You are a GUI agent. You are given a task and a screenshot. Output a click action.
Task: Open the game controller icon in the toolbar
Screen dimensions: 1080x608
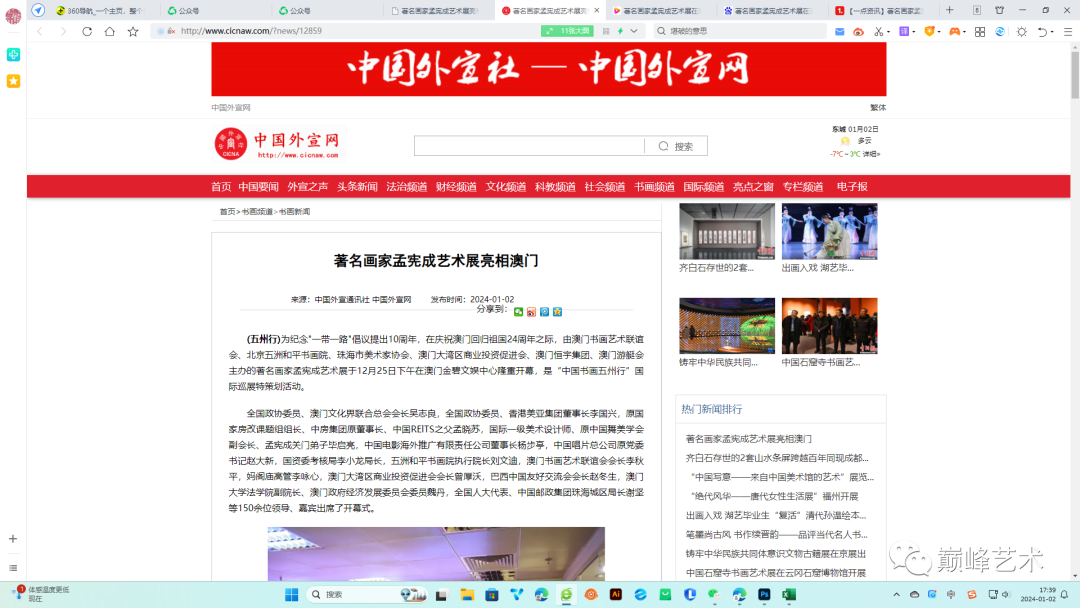coord(955,31)
